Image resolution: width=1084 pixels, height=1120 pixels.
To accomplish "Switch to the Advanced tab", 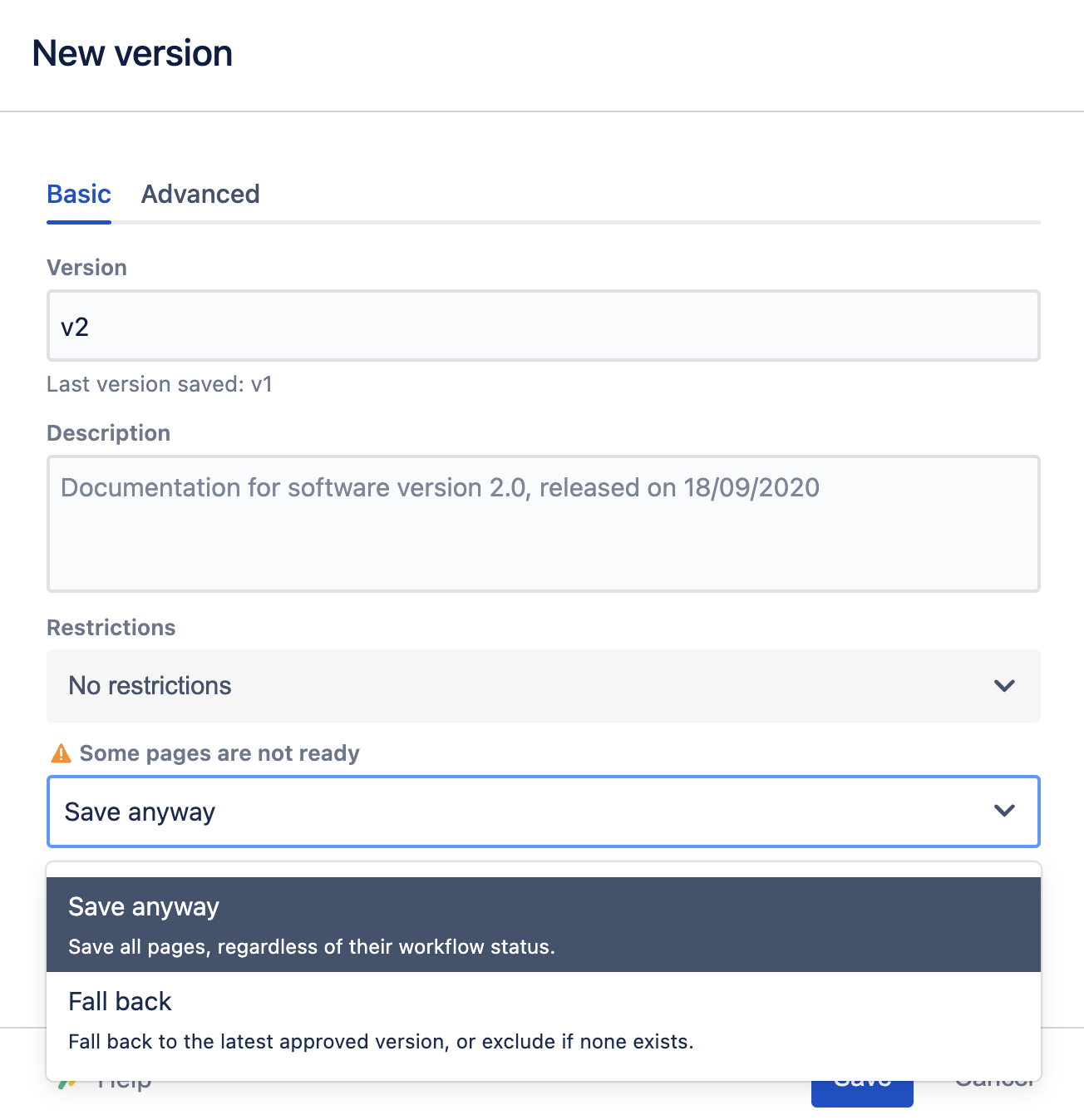I will [200, 194].
